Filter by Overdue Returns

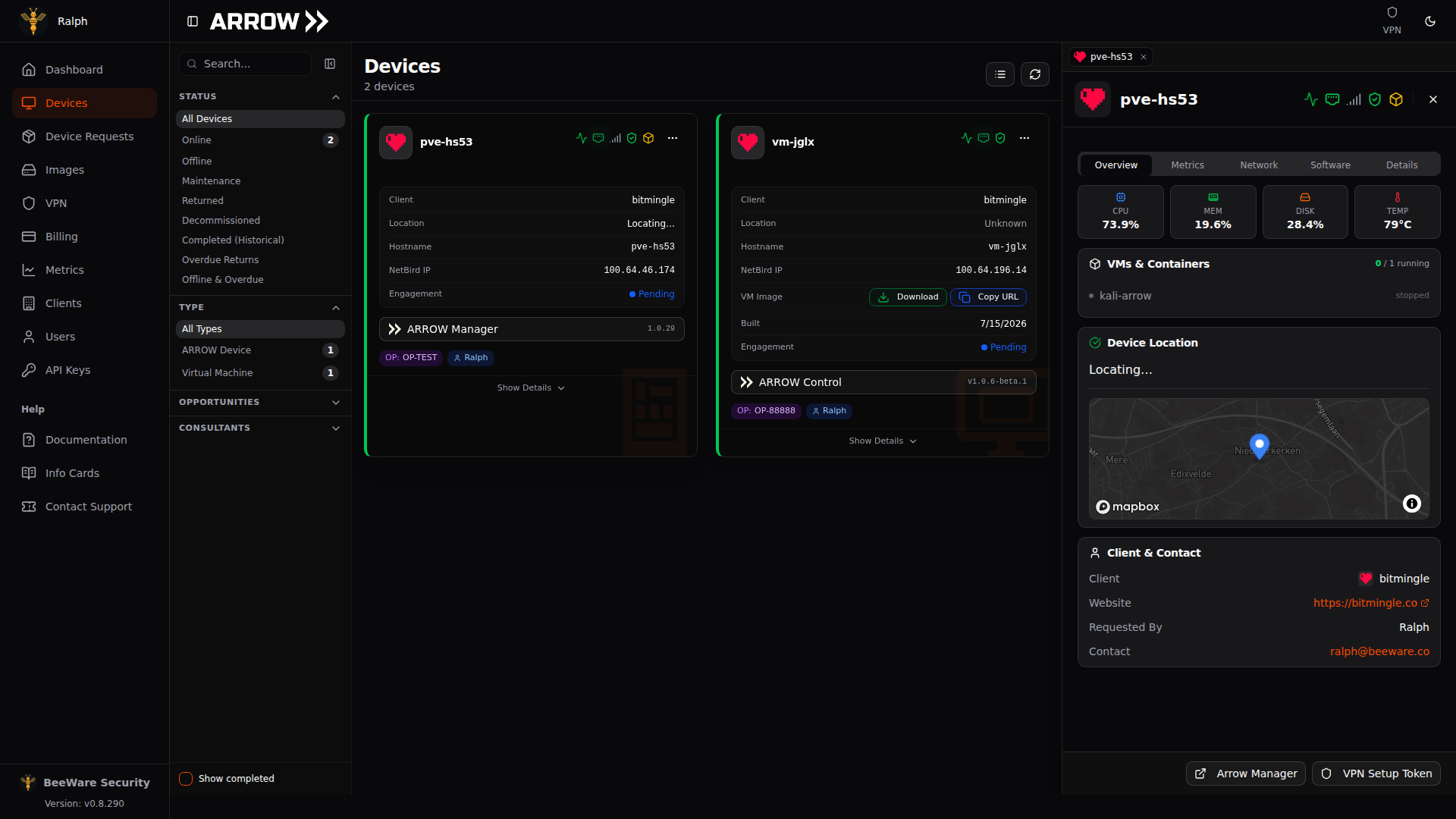pyautogui.click(x=260, y=260)
